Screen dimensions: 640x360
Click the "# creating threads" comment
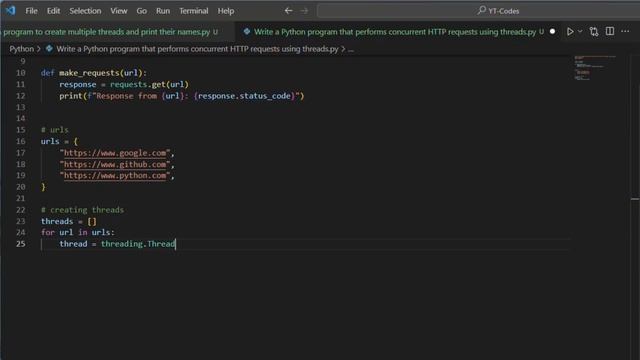(x=82, y=210)
